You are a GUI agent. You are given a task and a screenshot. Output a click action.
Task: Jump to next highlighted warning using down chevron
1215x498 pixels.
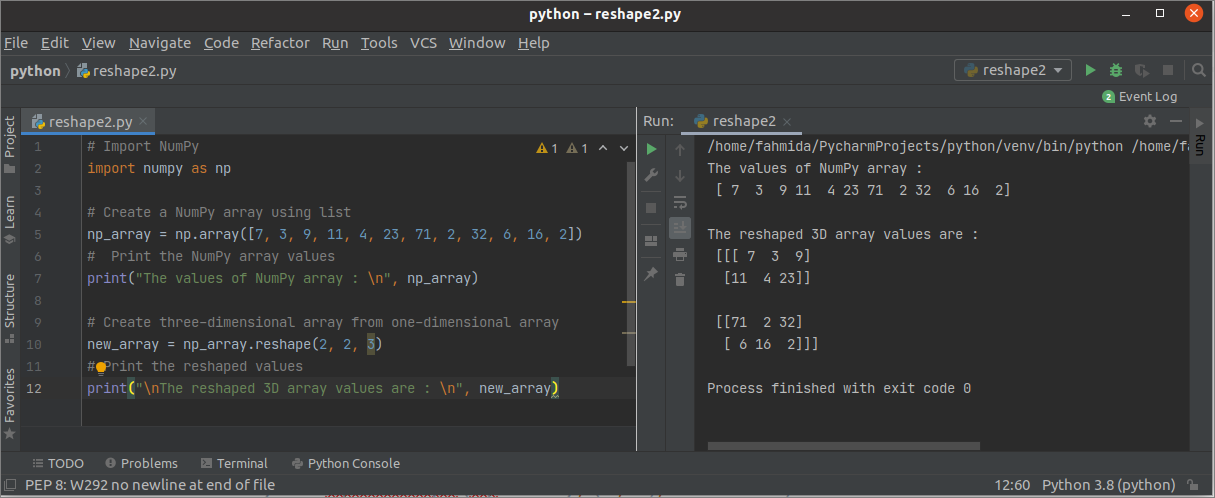pos(623,148)
